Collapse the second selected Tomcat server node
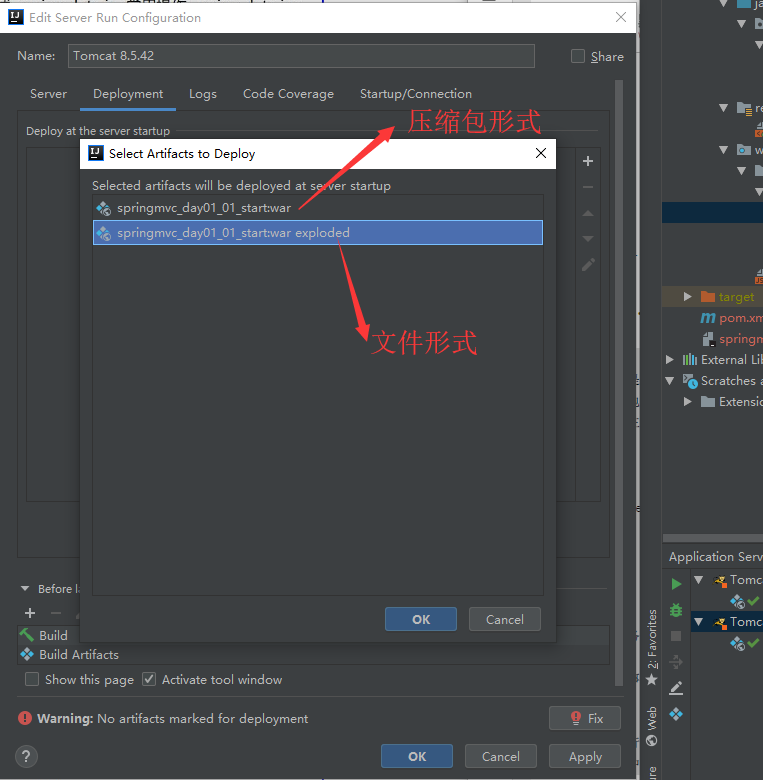 coord(698,622)
